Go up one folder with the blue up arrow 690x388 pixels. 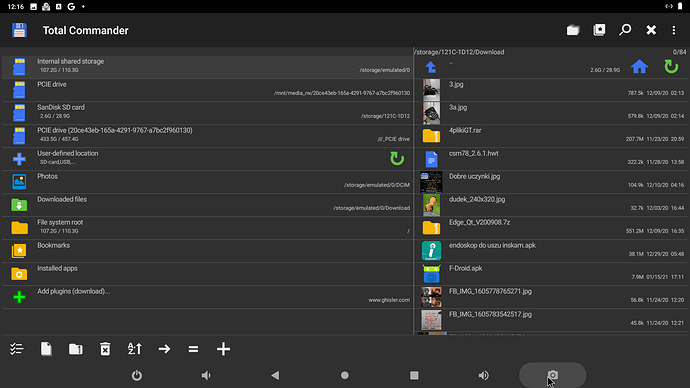pyautogui.click(x=431, y=67)
